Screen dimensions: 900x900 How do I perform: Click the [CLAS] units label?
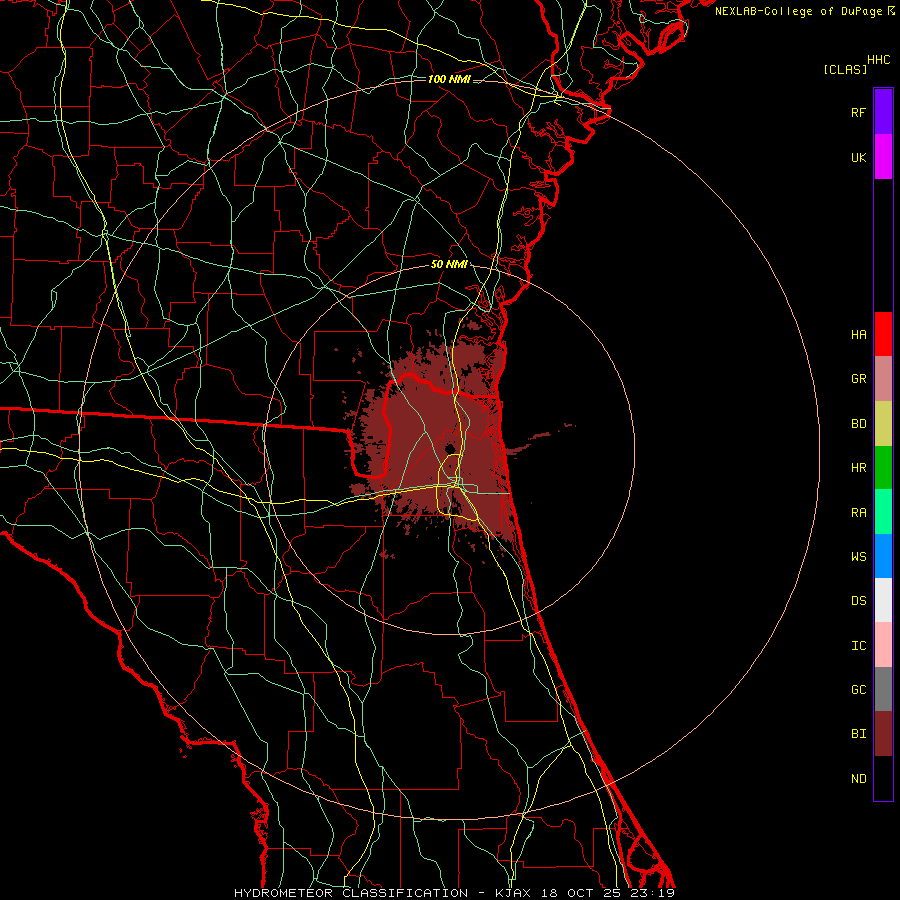pyautogui.click(x=845, y=69)
